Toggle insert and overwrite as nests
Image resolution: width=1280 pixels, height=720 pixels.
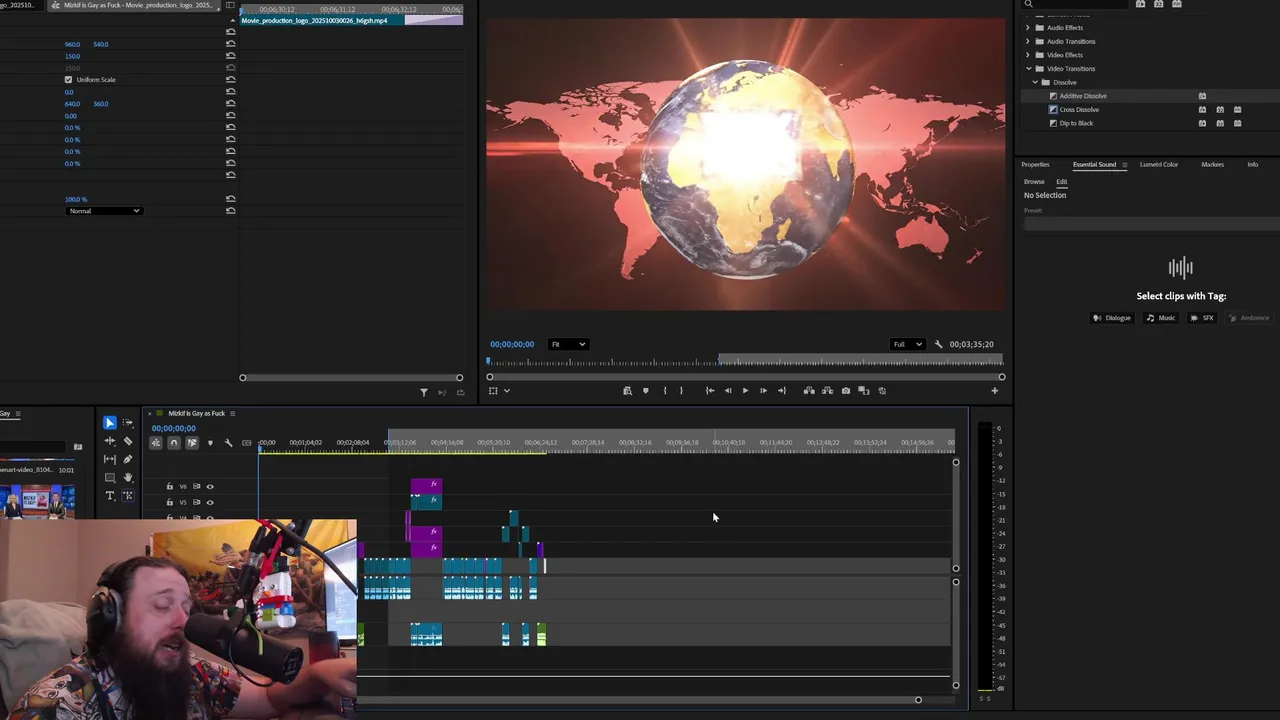point(156,443)
